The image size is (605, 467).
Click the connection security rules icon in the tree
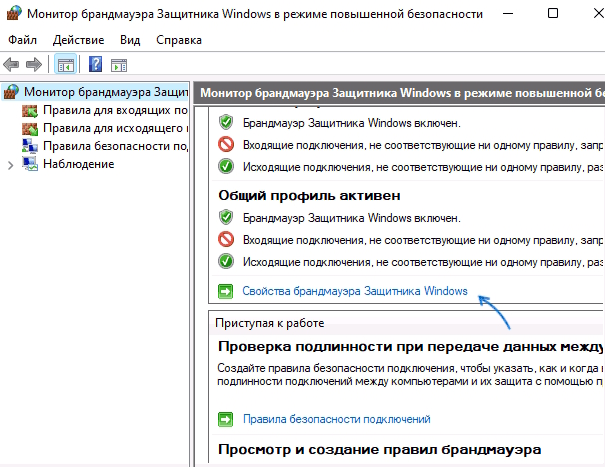point(30,146)
